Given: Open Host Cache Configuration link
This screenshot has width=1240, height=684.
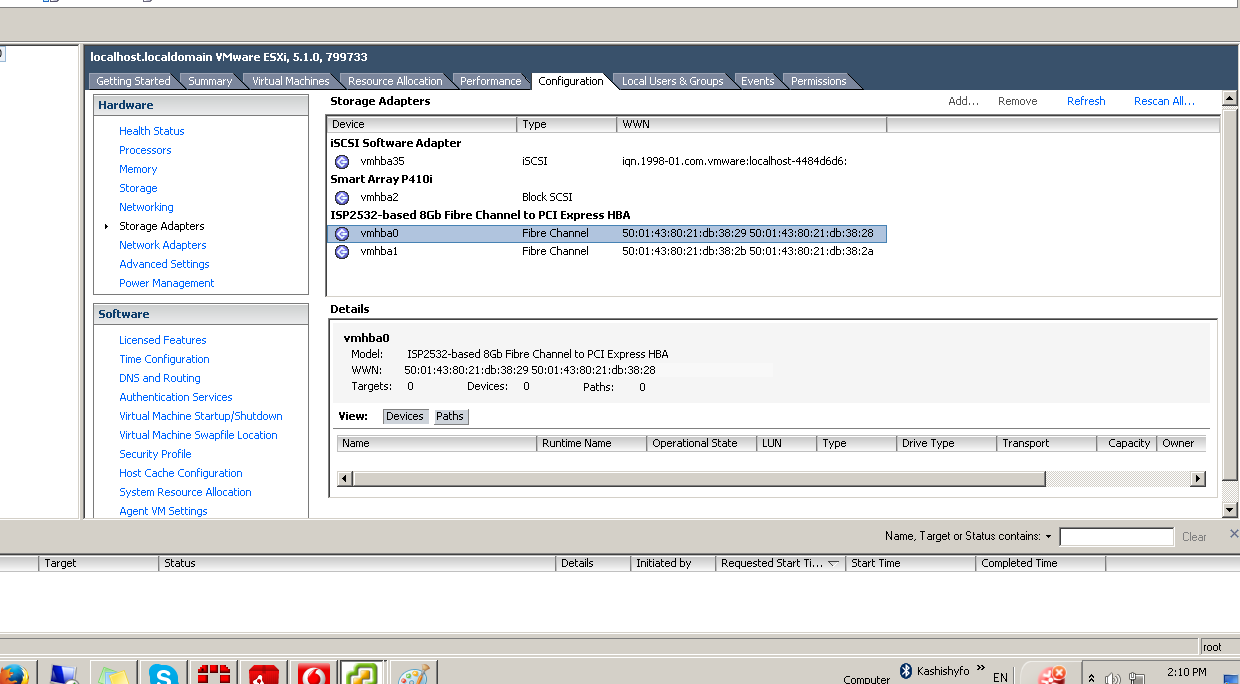Looking at the screenshot, I should [180, 473].
